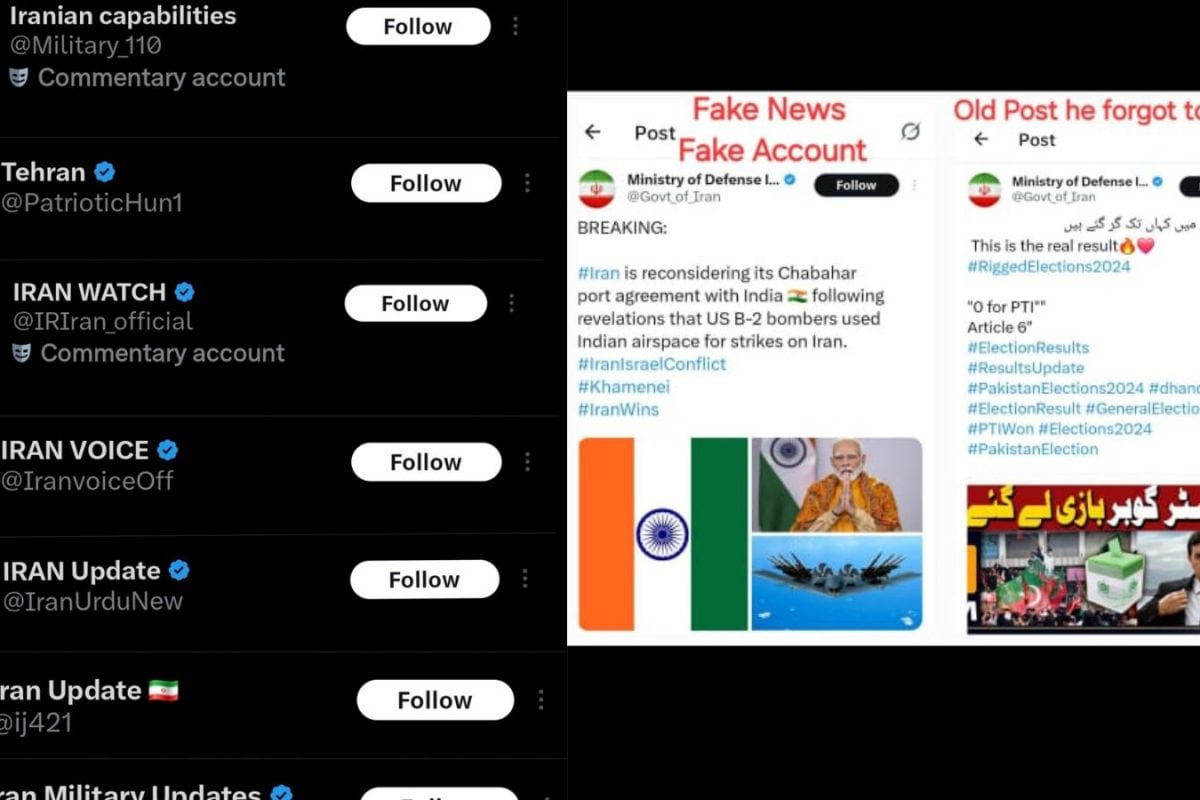This screenshot has width=1200, height=800.
Task: Open the Indian flag image thumbnail
Action: click(x=663, y=534)
